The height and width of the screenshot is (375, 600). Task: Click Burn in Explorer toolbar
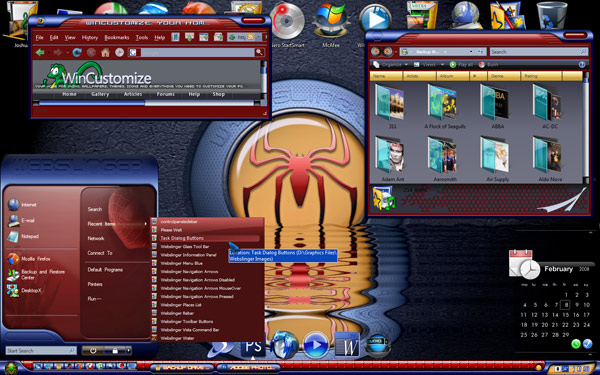(x=488, y=65)
